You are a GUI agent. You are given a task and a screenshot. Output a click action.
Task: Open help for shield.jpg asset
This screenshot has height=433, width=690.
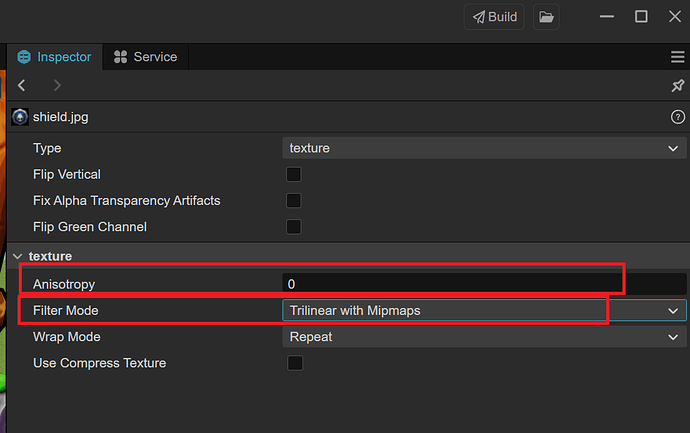click(677, 117)
